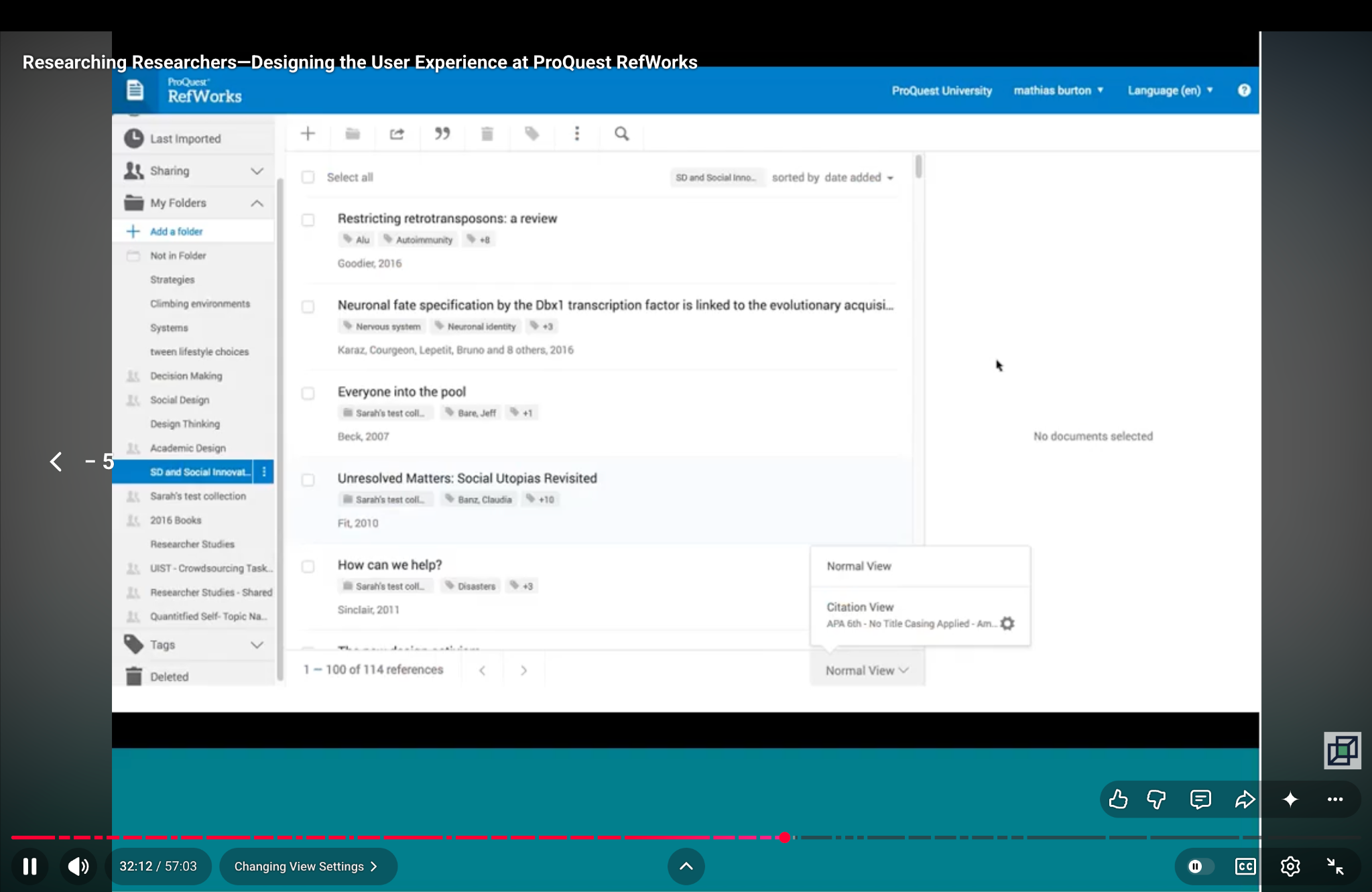The width and height of the screenshot is (1372, 892).
Task: Click the add reference plus icon
Action: [308, 133]
